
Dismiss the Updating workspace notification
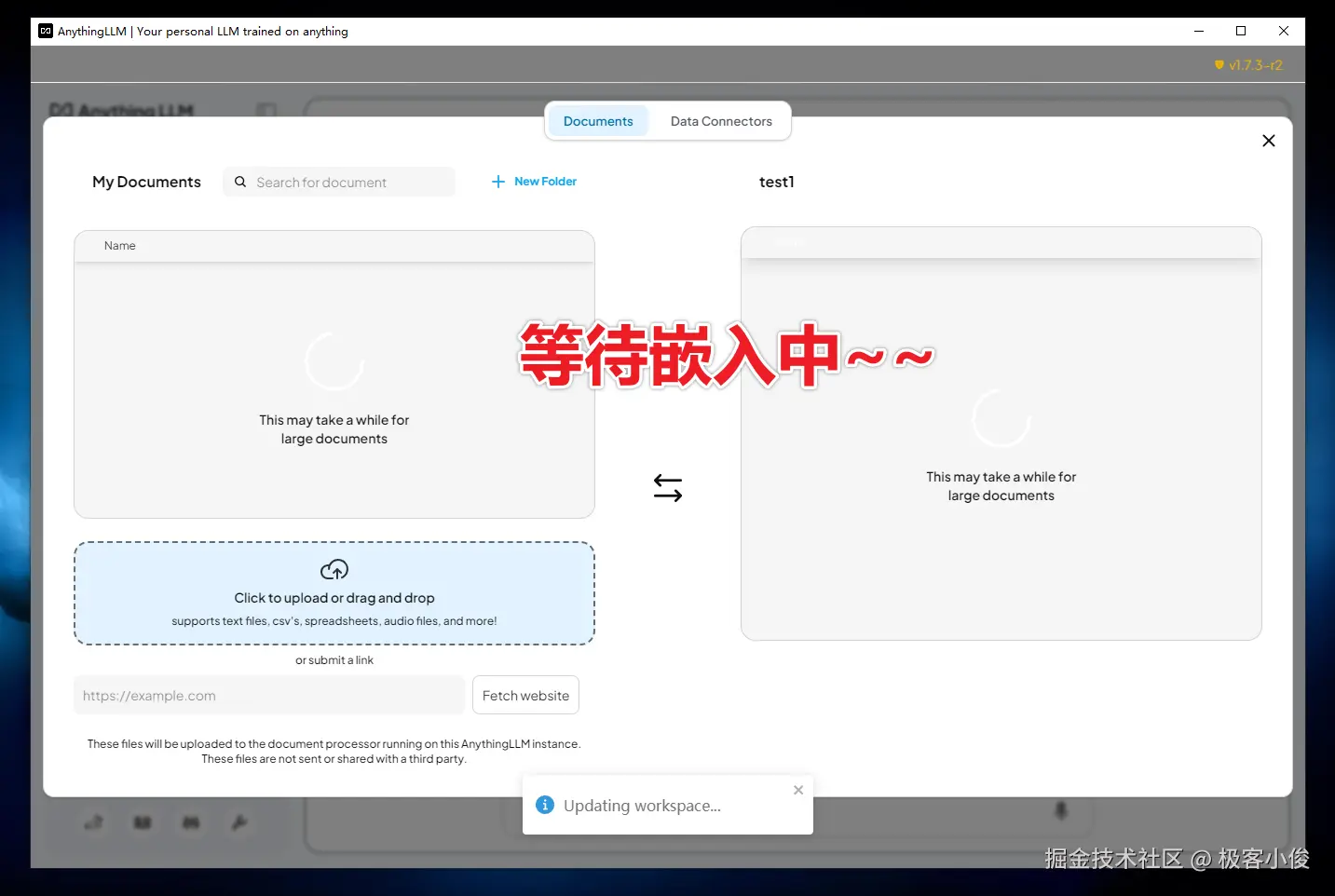(798, 790)
